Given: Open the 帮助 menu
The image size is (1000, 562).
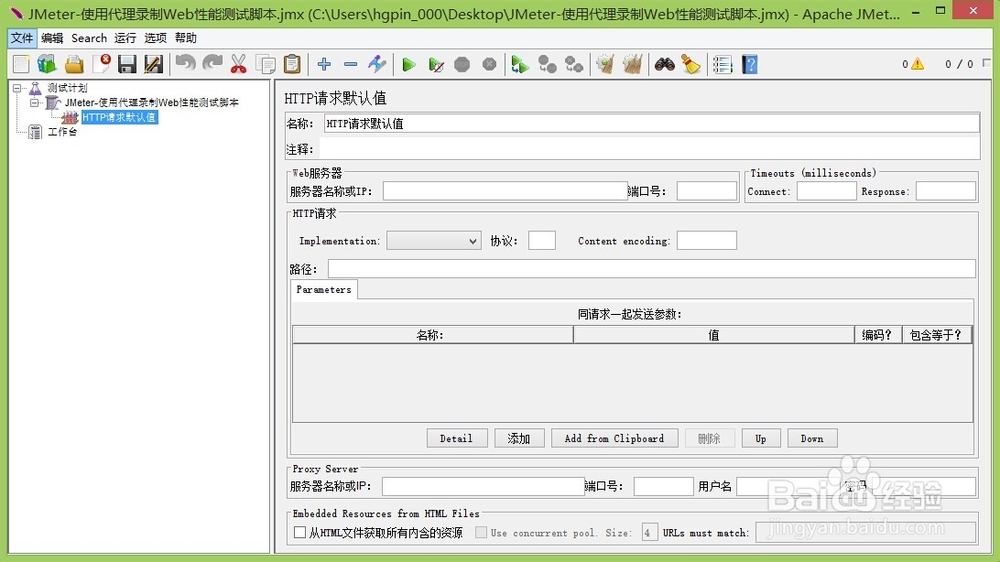Looking at the screenshot, I should 186,38.
